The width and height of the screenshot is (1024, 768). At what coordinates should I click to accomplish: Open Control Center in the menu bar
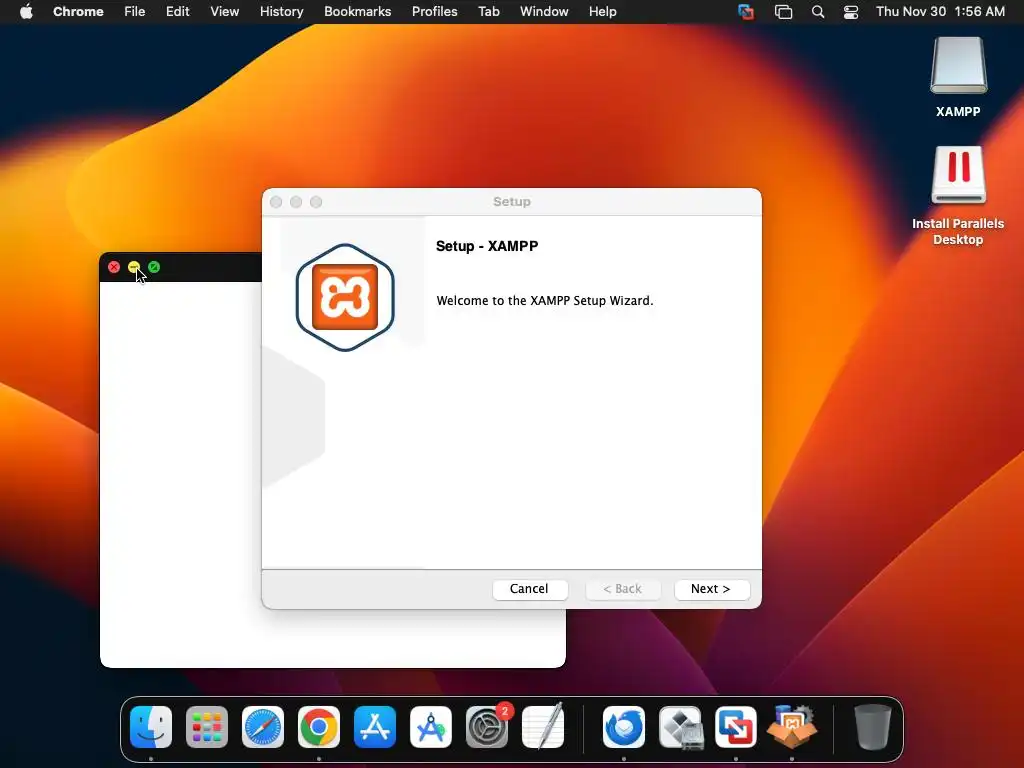point(851,12)
